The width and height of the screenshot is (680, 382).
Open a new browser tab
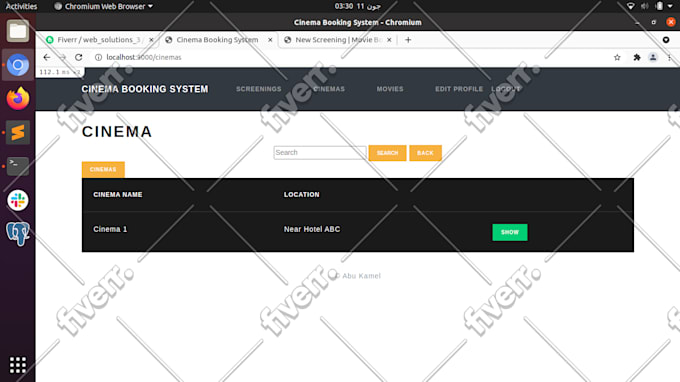pyautogui.click(x=408, y=40)
